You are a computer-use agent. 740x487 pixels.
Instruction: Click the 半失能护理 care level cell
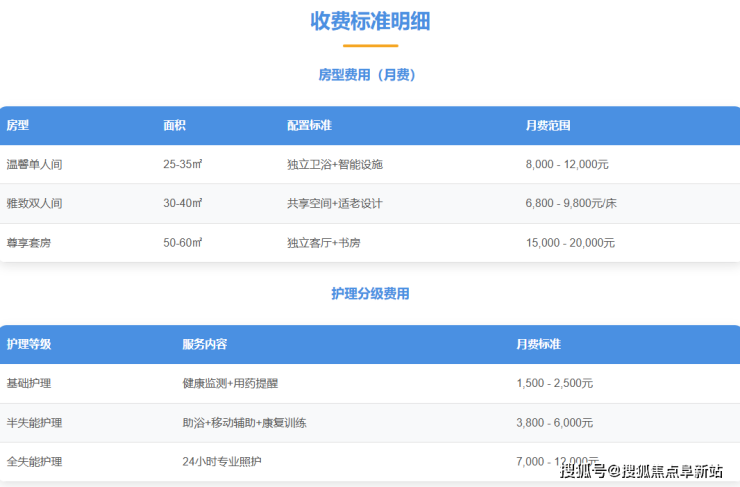pyautogui.click(x=35, y=423)
